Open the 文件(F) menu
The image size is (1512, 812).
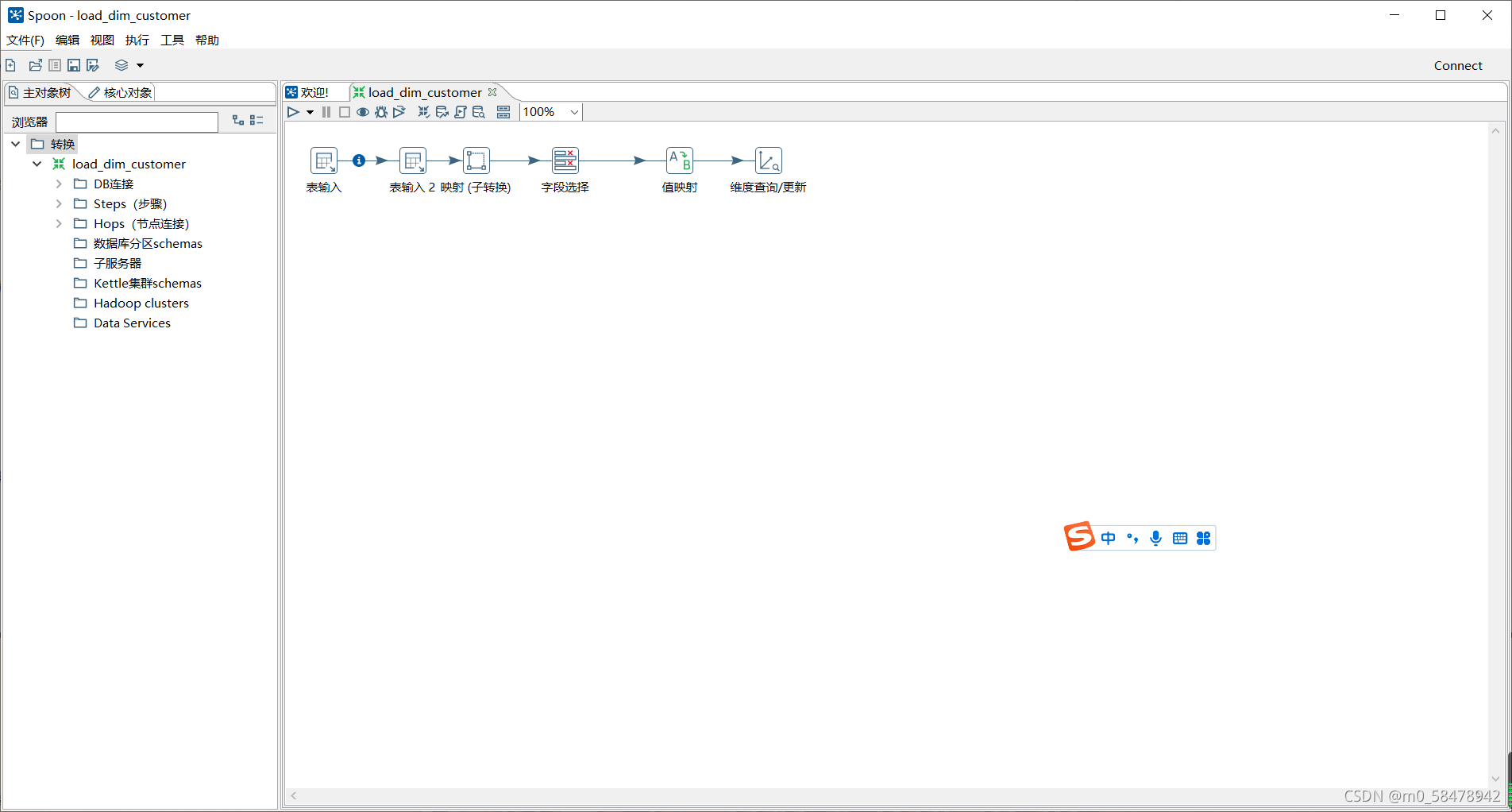pos(25,40)
